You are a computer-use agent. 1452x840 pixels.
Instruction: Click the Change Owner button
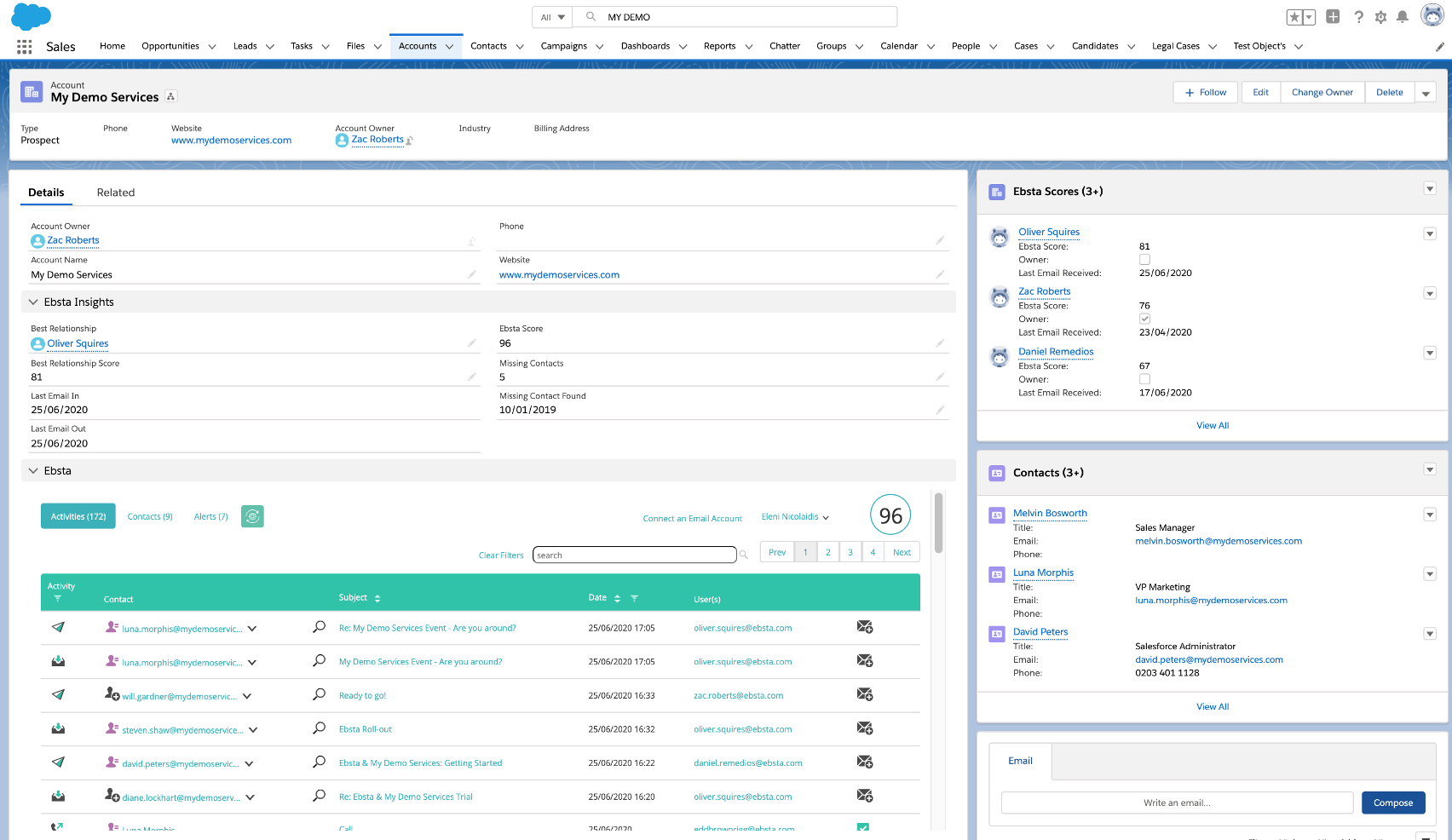pos(1322,92)
